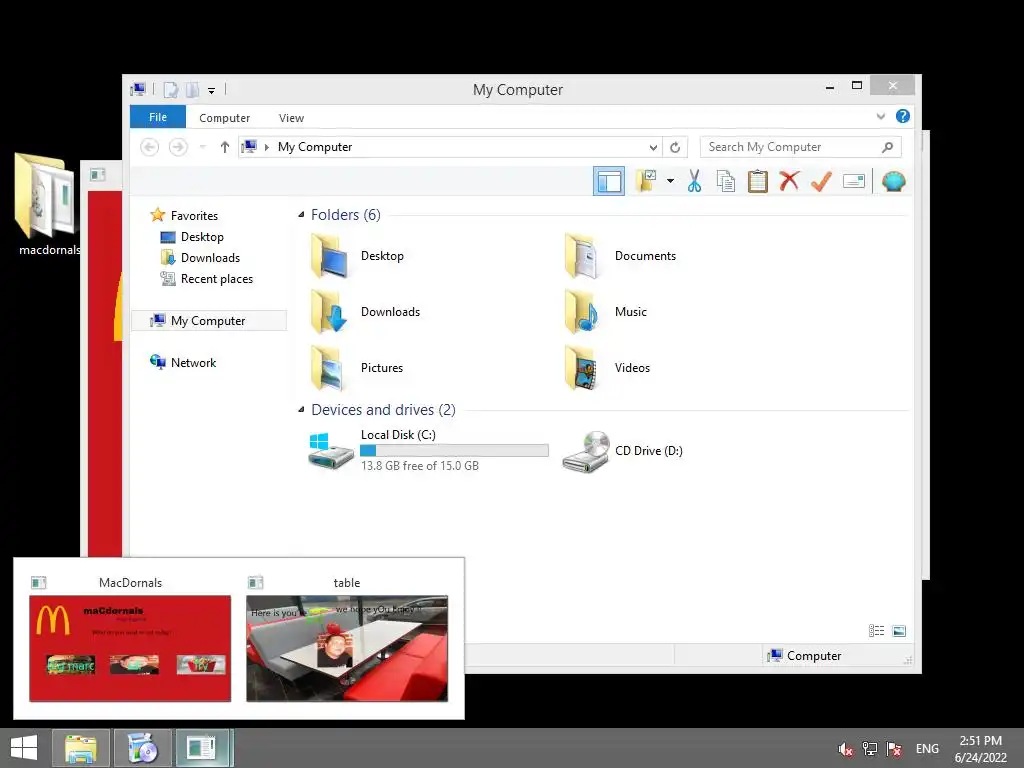
Task: Collapse the Devices and drives group
Action: click(x=301, y=409)
